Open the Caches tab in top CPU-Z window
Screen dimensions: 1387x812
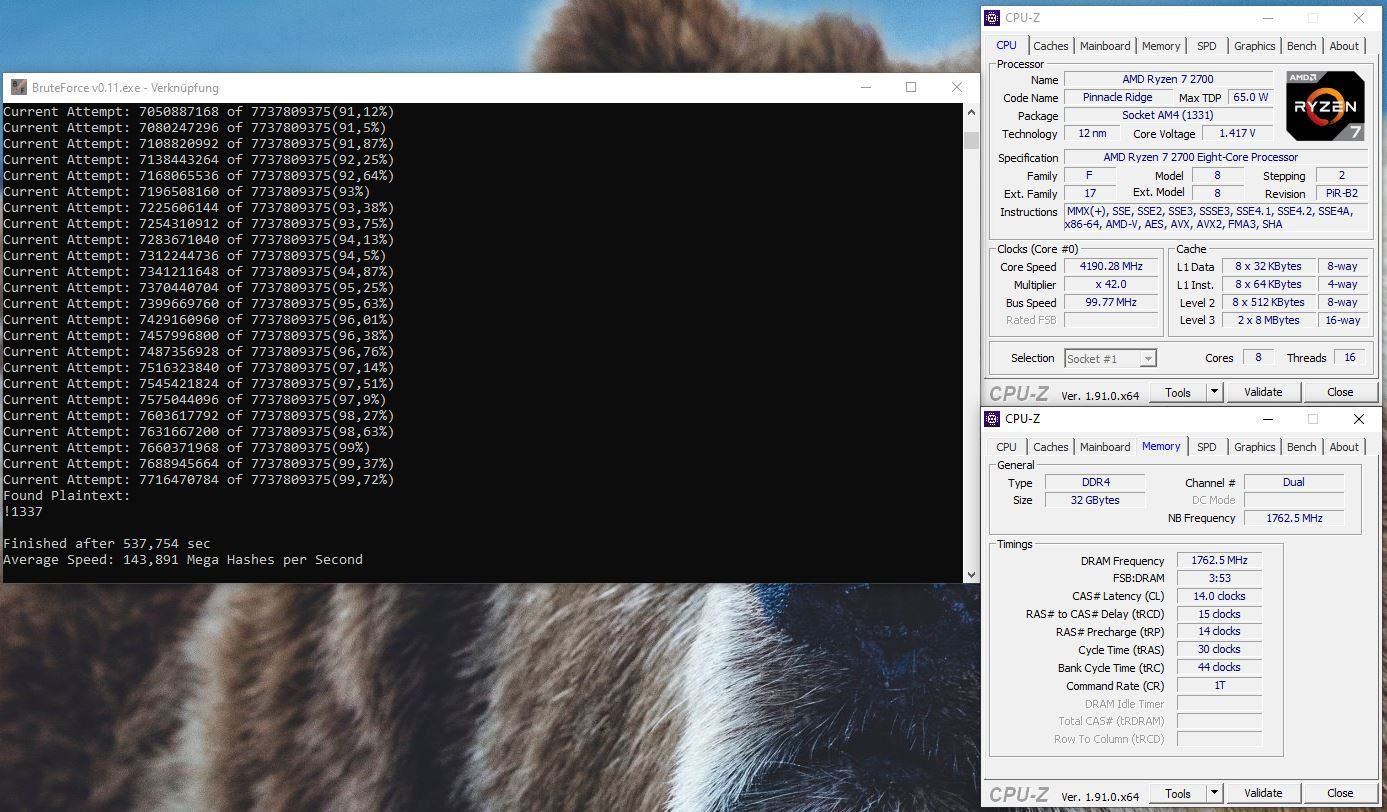coord(1050,46)
